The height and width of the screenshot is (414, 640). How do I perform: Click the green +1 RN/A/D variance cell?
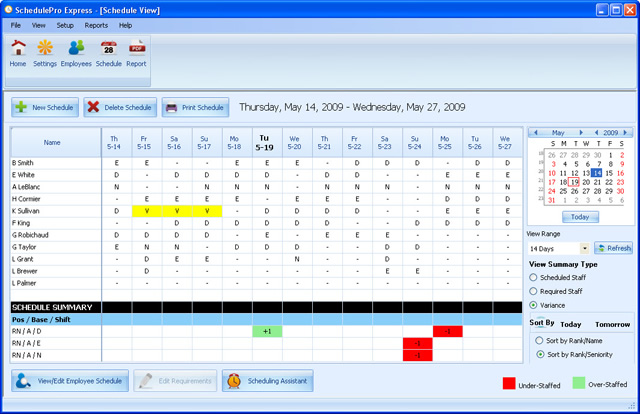(x=267, y=331)
